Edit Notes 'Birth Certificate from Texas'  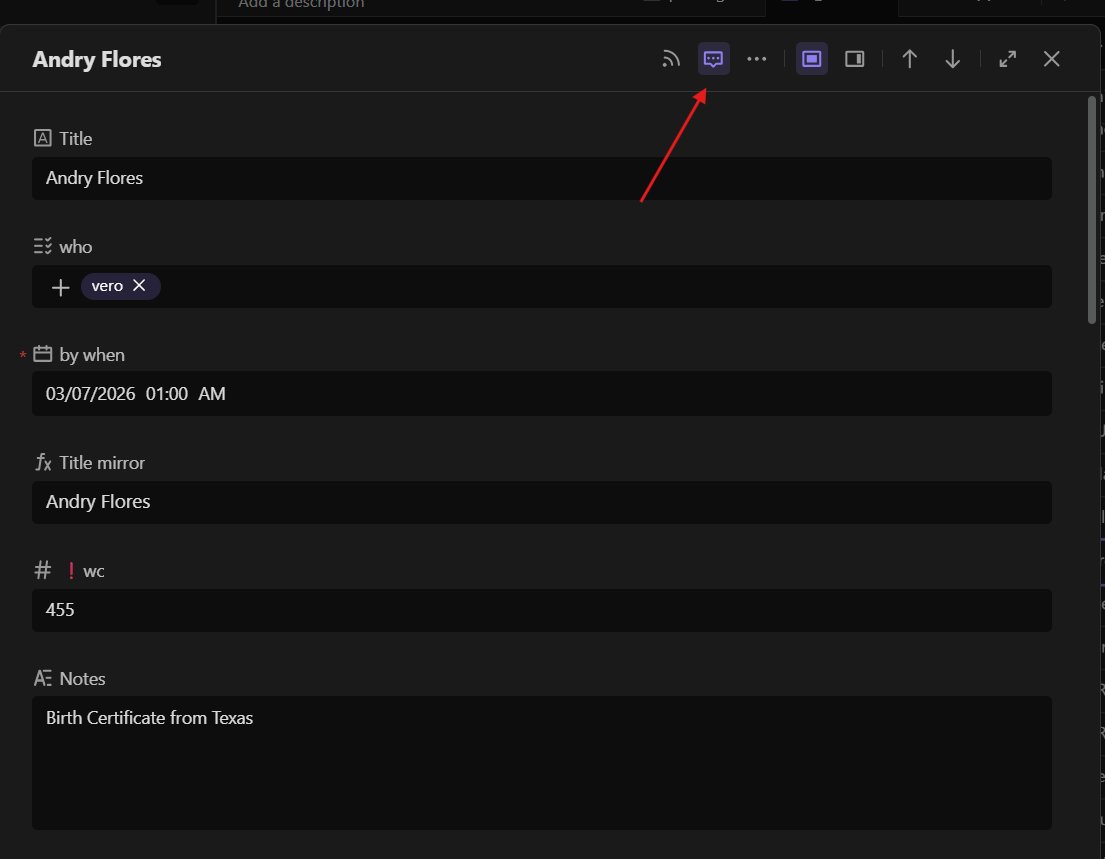click(541, 763)
